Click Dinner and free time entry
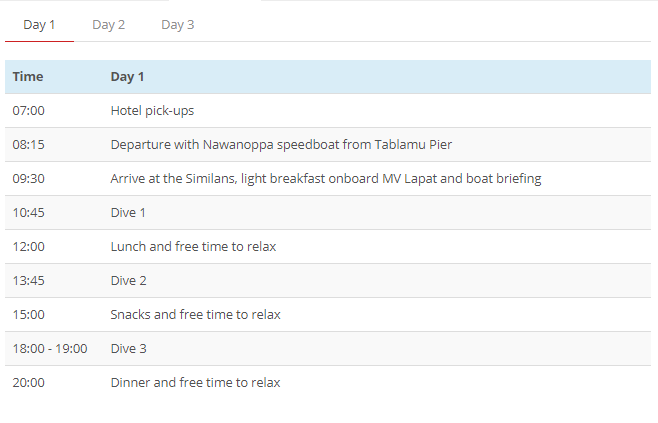658x423 pixels. [196, 383]
